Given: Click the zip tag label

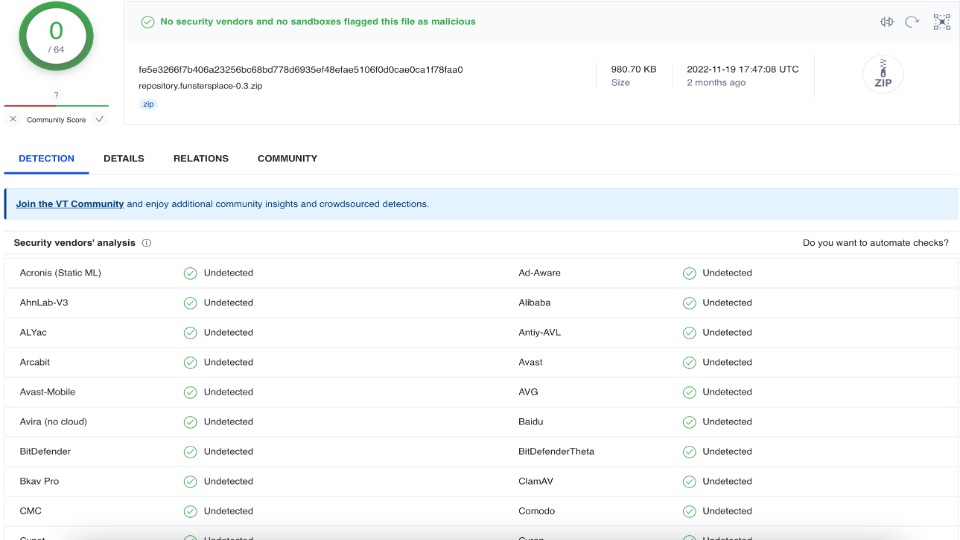Looking at the screenshot, I should coord(148,104).
